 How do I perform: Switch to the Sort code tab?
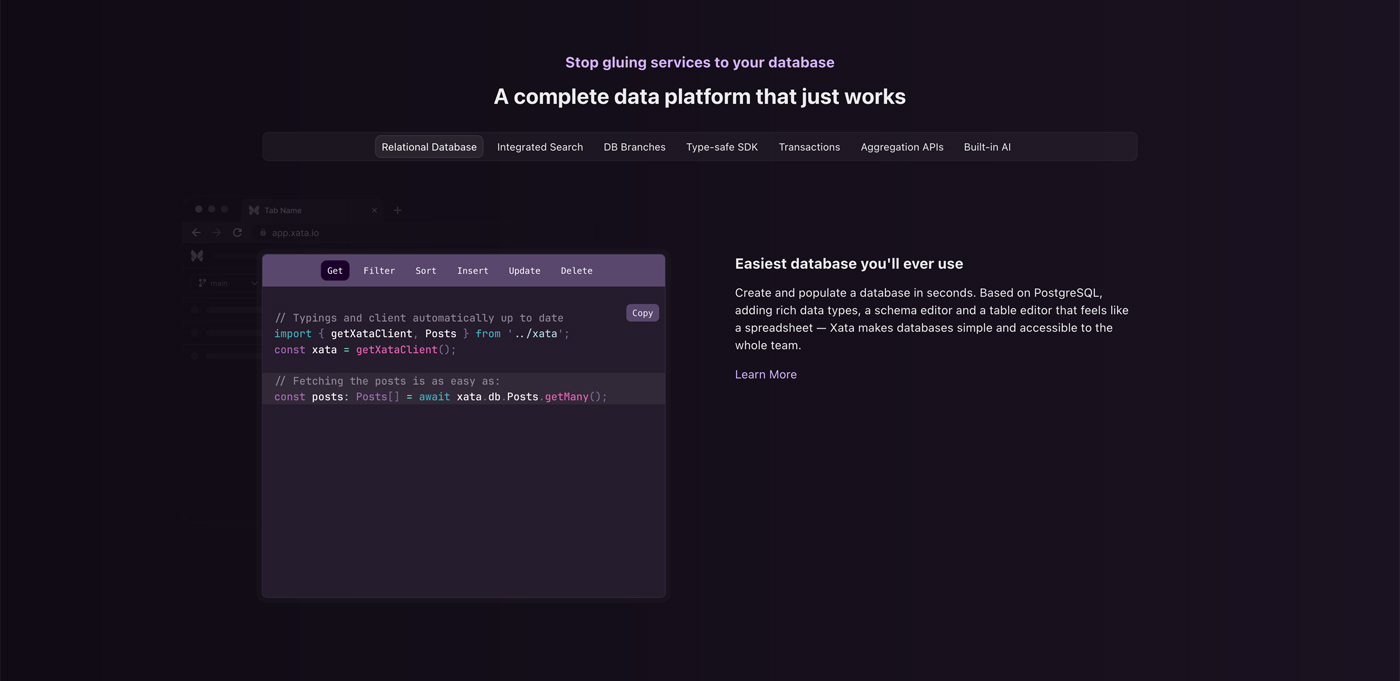(425, 270)
